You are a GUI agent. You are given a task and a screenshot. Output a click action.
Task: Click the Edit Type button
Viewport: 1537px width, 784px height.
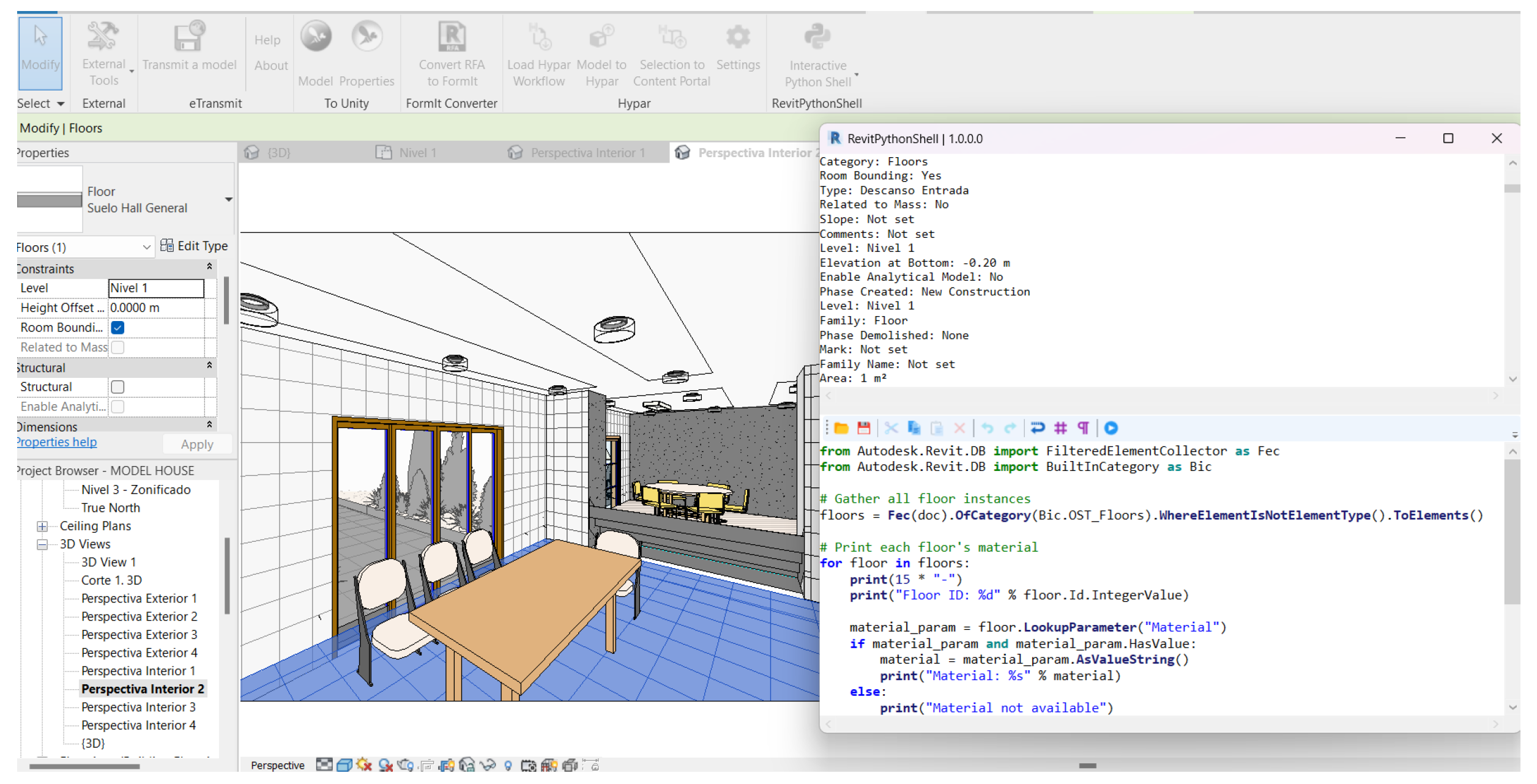(x=195, y=246)
